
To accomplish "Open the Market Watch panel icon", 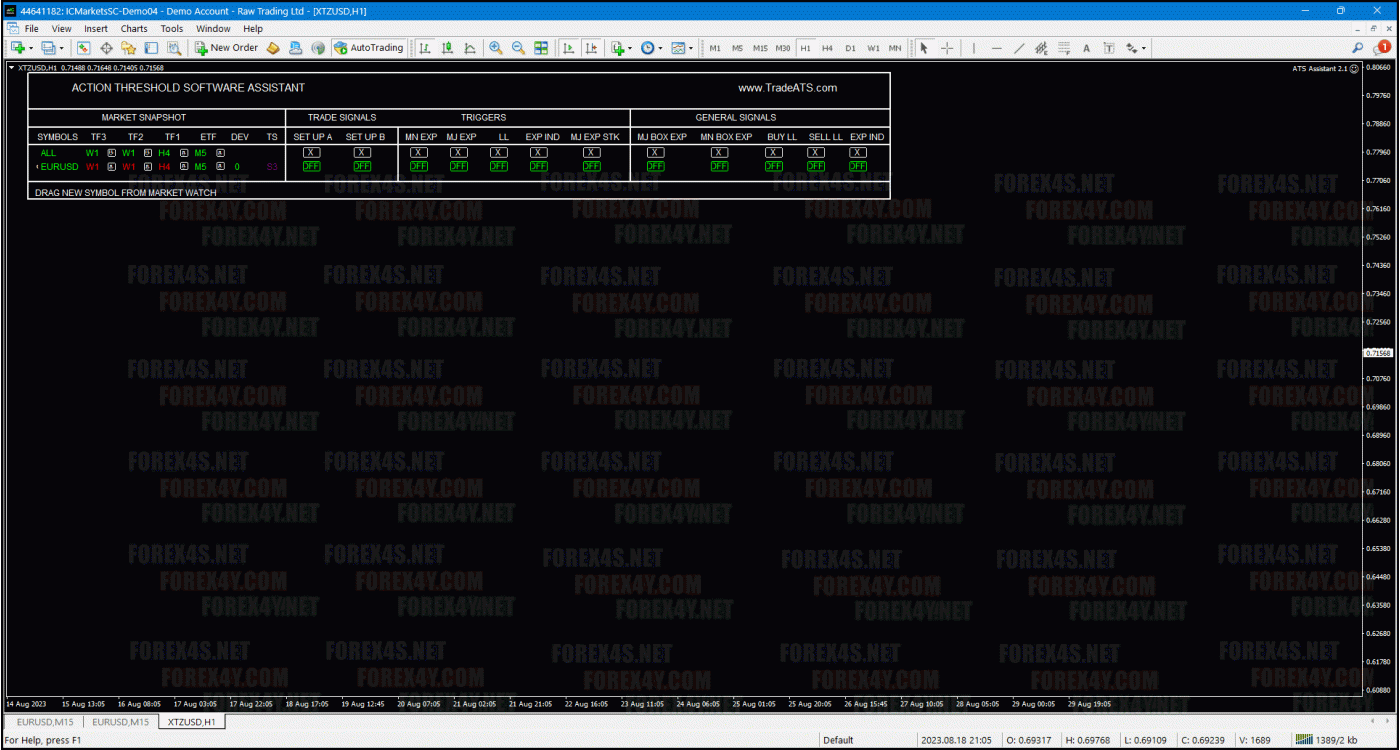I will tap(83, 48).
